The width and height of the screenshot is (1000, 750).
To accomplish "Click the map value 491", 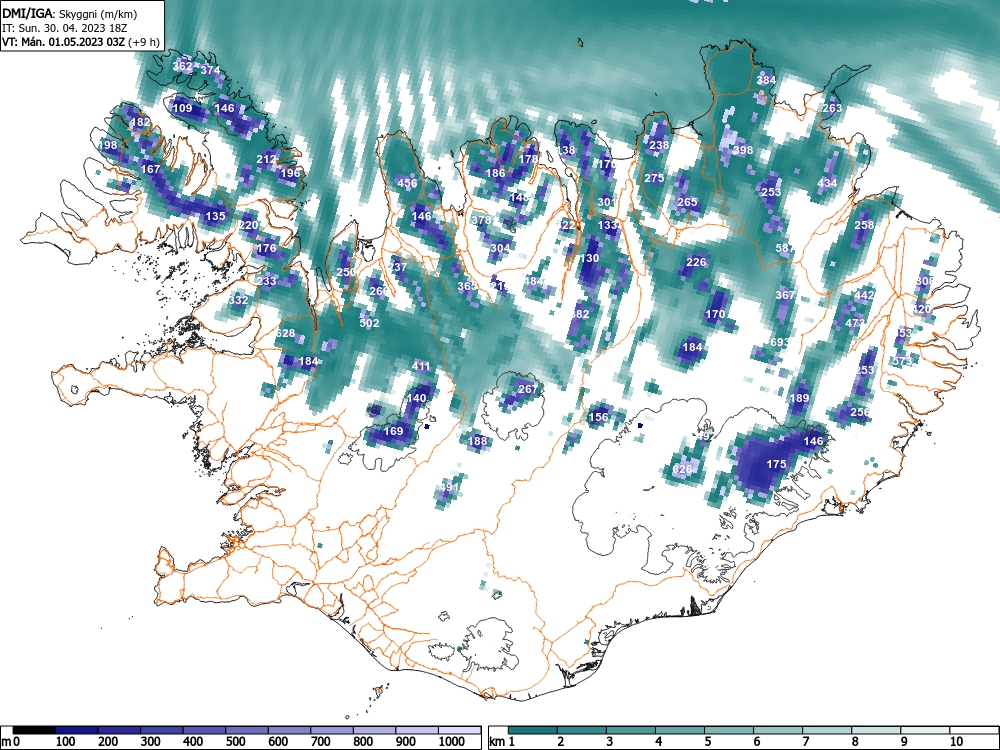I will coord(450,488).
